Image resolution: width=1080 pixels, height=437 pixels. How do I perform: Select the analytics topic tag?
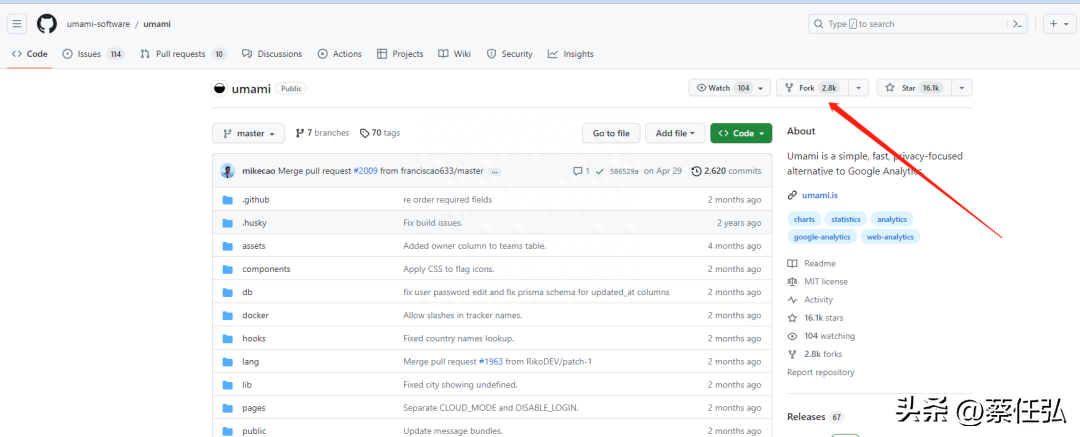point(892,219)
